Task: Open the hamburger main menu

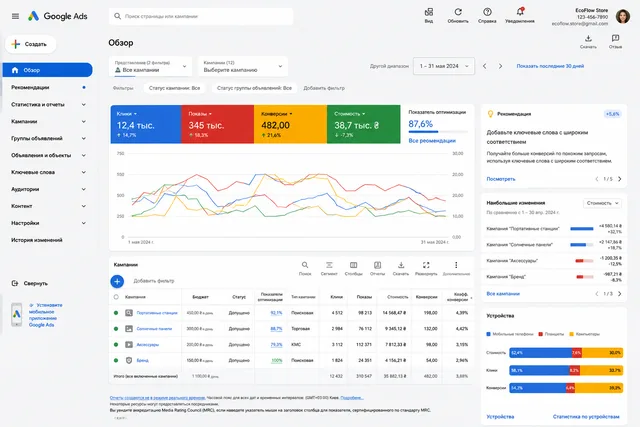Action: [x=16, y=16]
